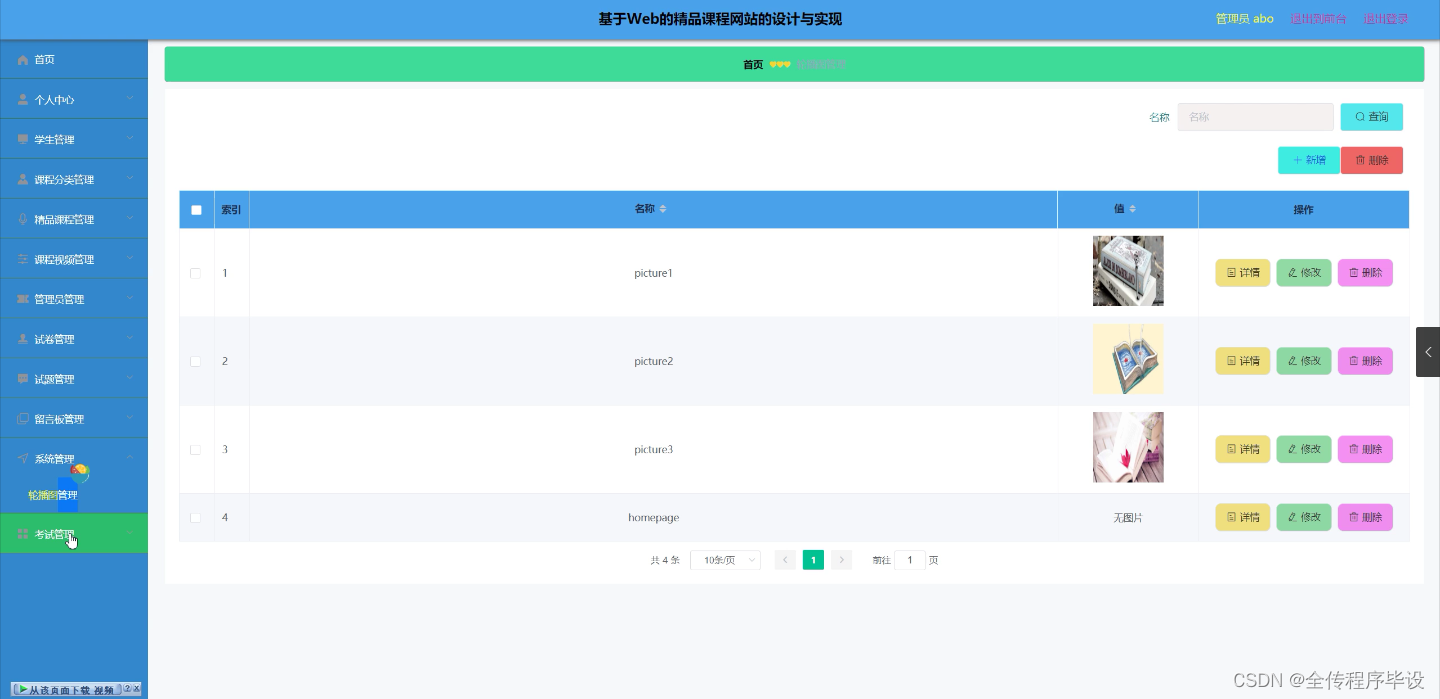
Task: Click the person icon beside 个人中心
Action: (x=23, y=100)
